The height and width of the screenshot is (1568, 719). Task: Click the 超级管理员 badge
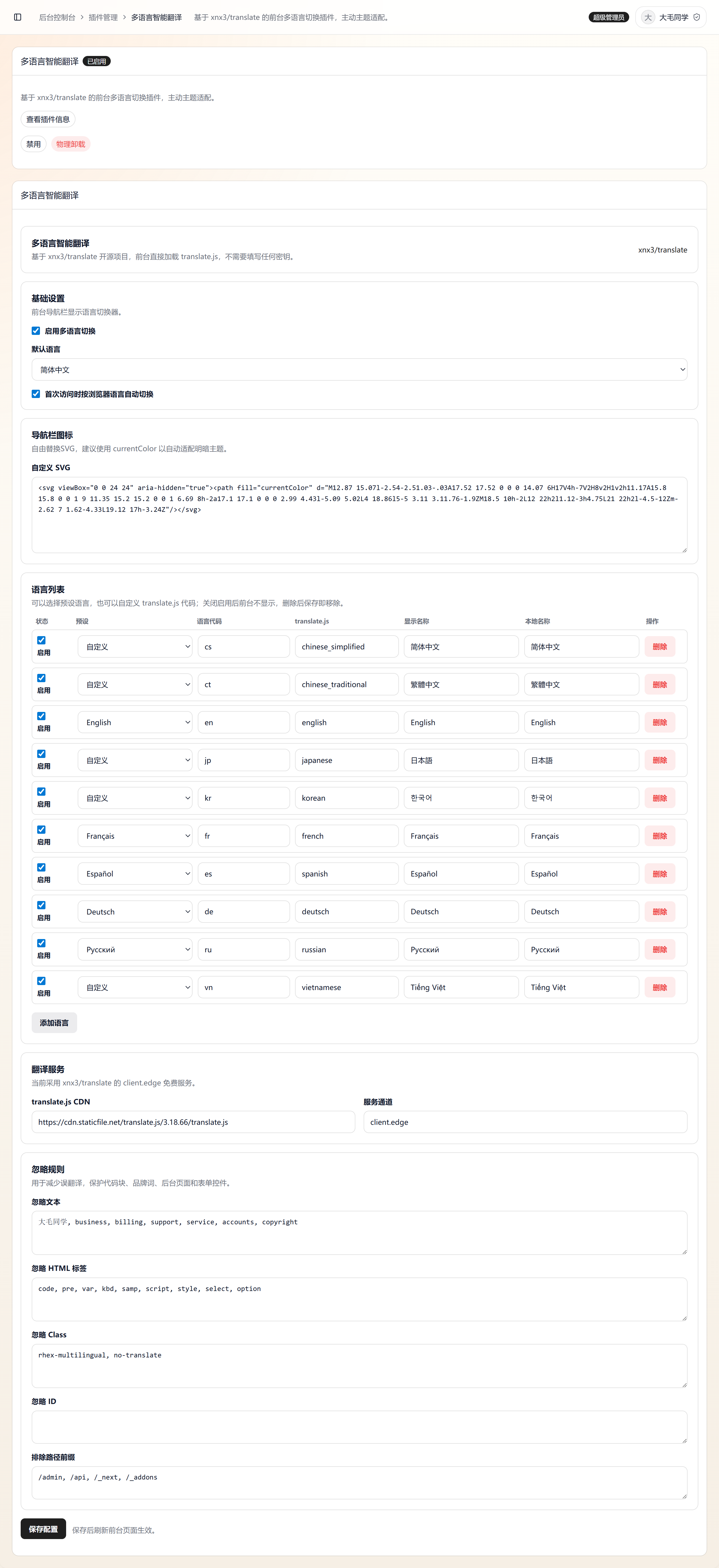[x=609, y=17]
